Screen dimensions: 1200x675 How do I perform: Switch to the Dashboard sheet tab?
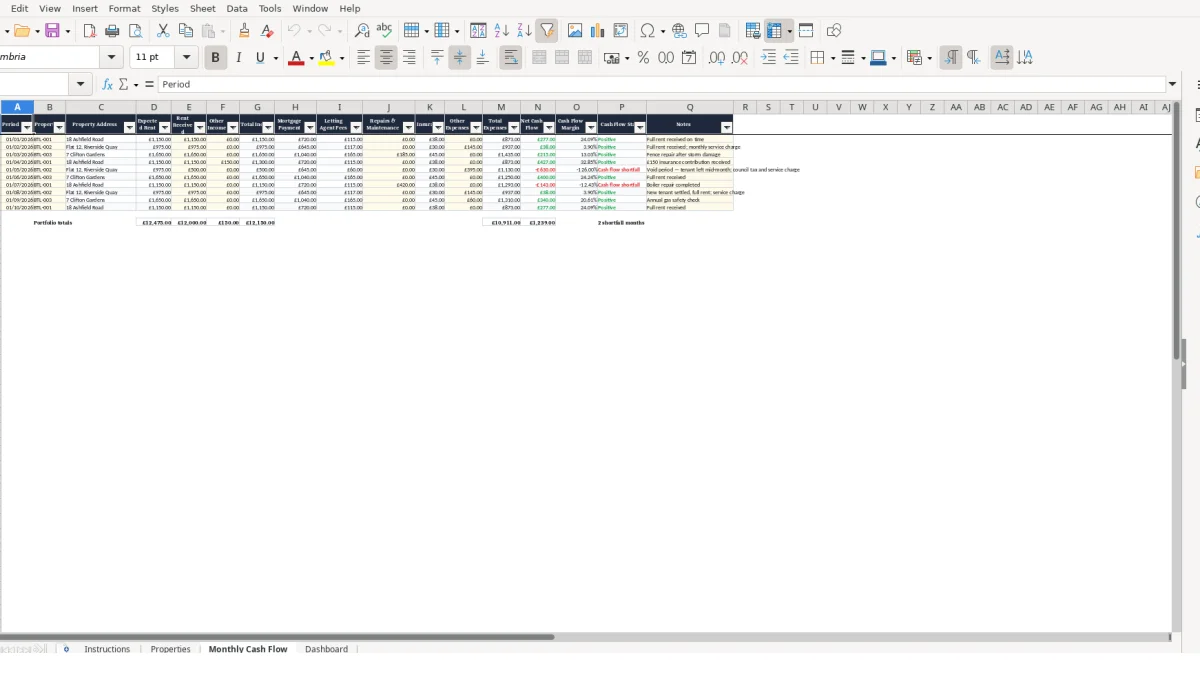pyautogui.click(x=327, y=649)
